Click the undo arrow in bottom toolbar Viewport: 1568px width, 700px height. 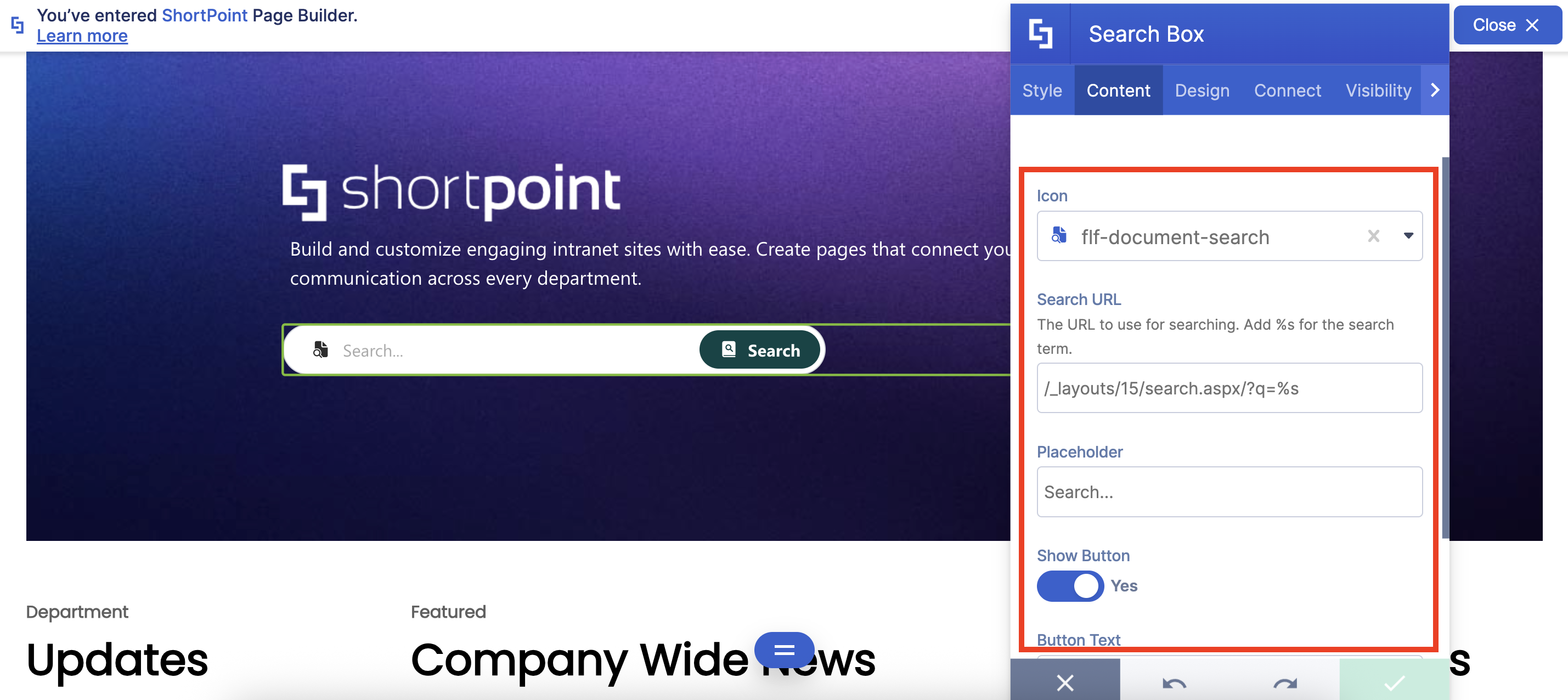click(1174, 682)
